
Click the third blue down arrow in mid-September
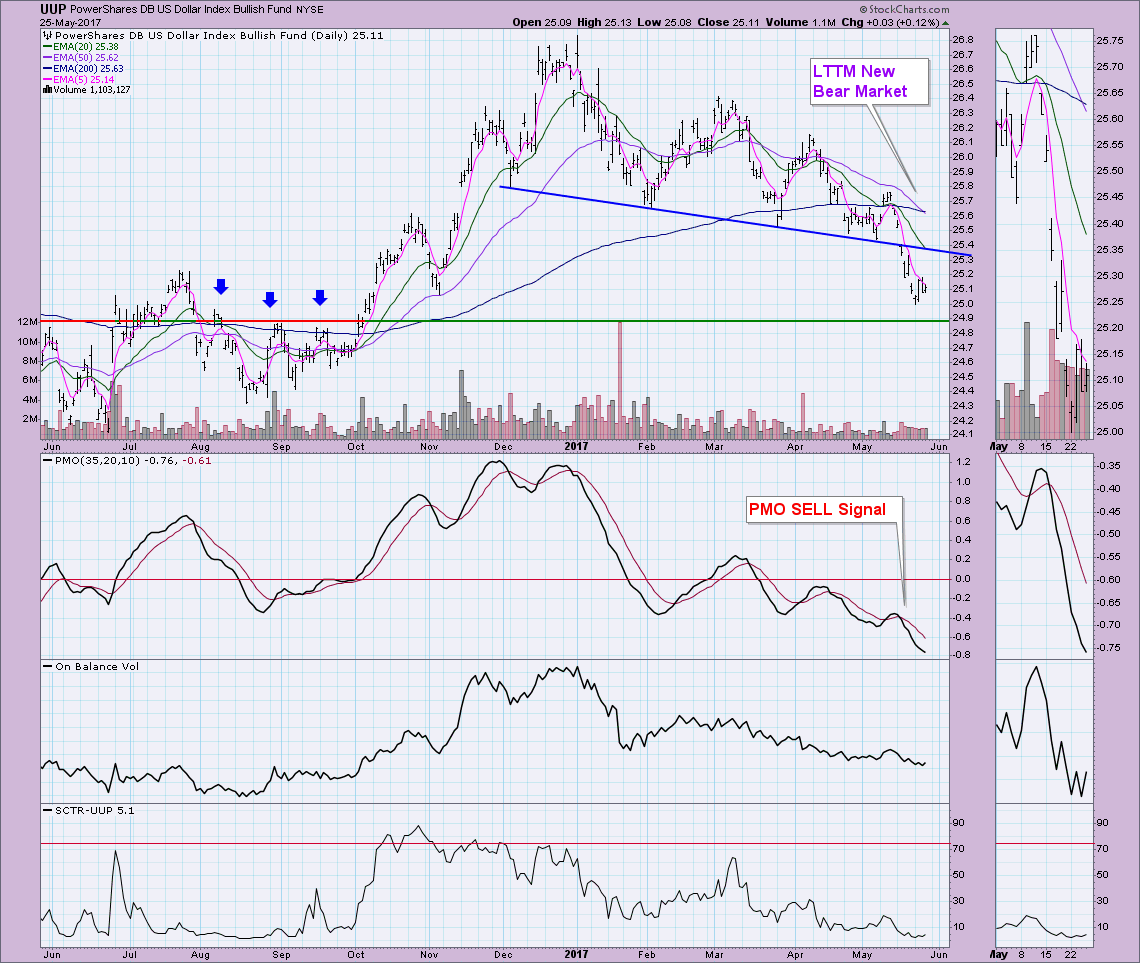point(320,297)
